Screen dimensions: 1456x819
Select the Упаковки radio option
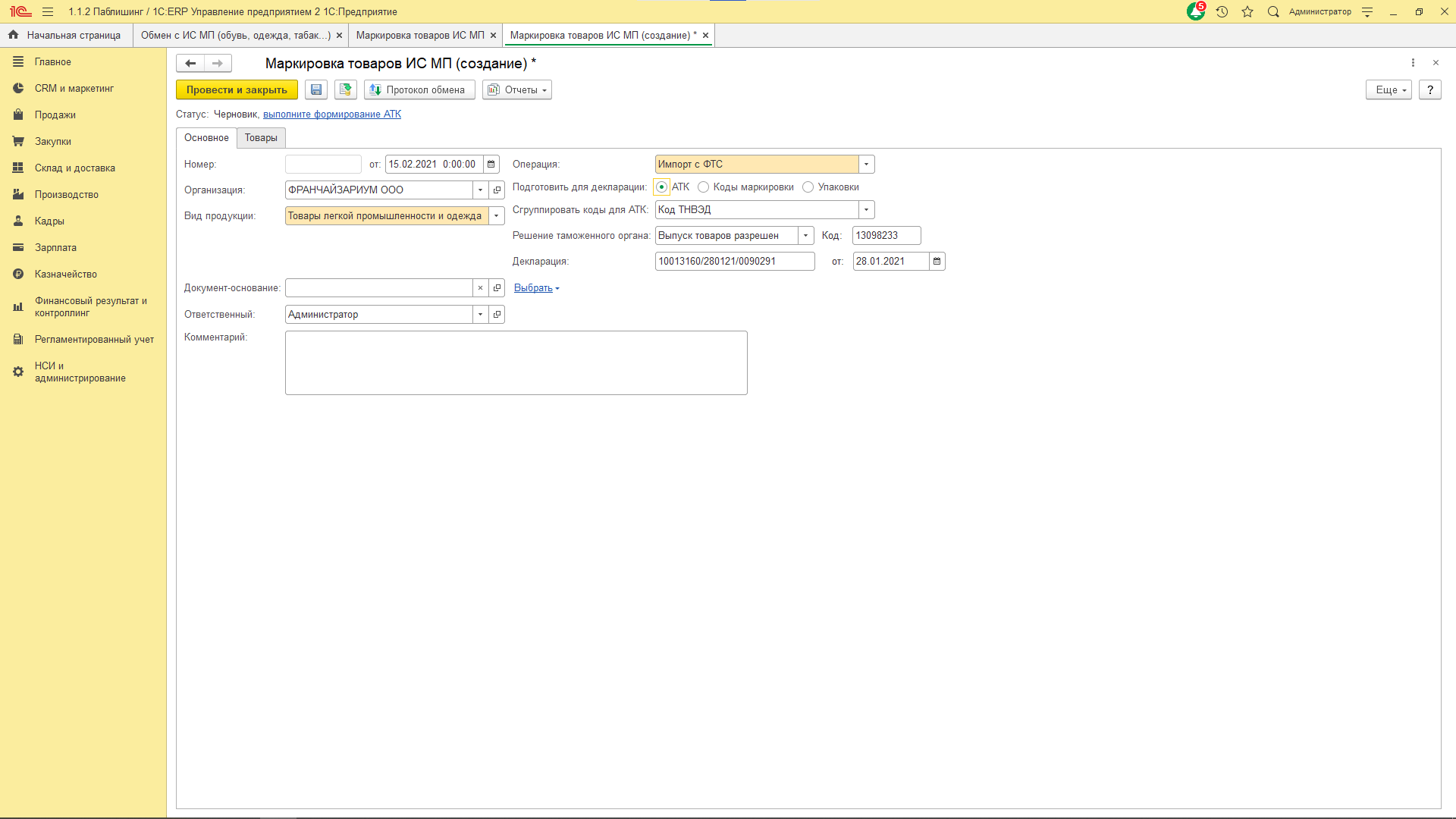click(808, 187)
